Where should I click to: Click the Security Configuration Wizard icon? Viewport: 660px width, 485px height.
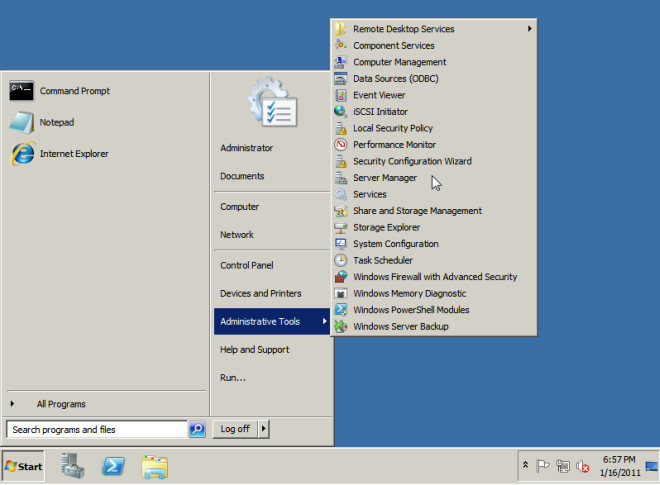coord(341,161)
